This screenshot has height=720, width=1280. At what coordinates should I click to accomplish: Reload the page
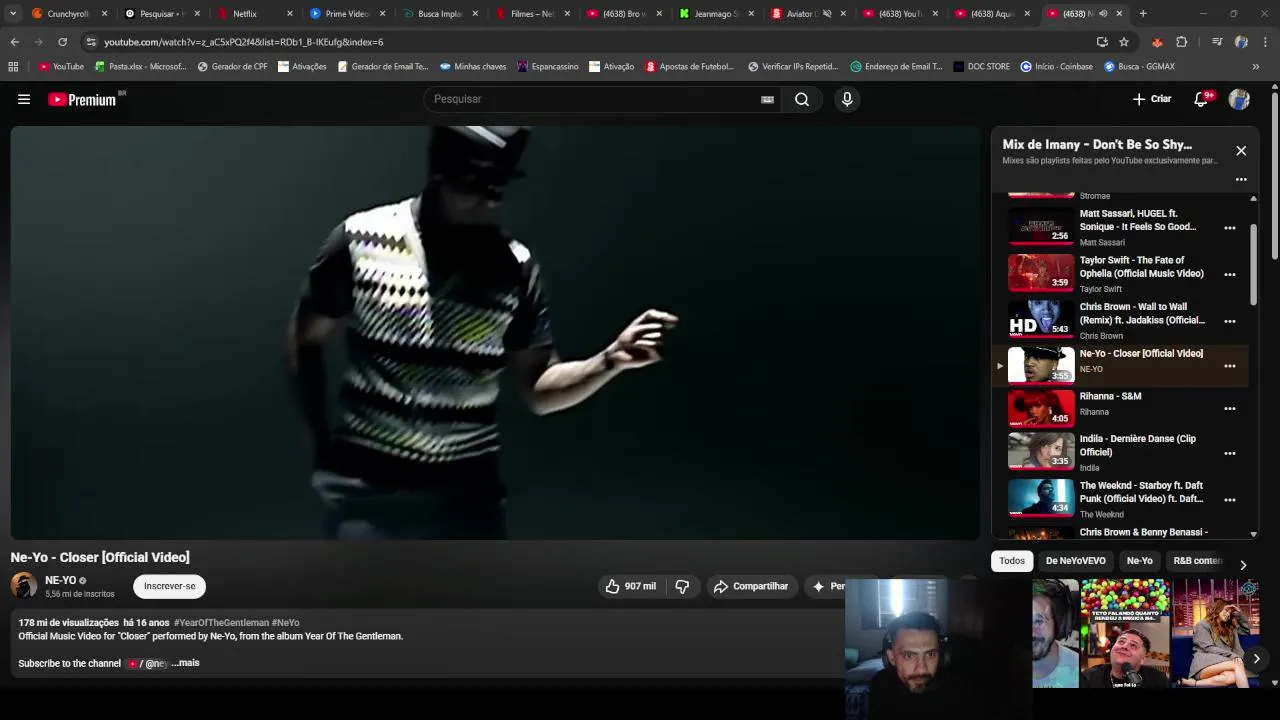click(62, 42)
